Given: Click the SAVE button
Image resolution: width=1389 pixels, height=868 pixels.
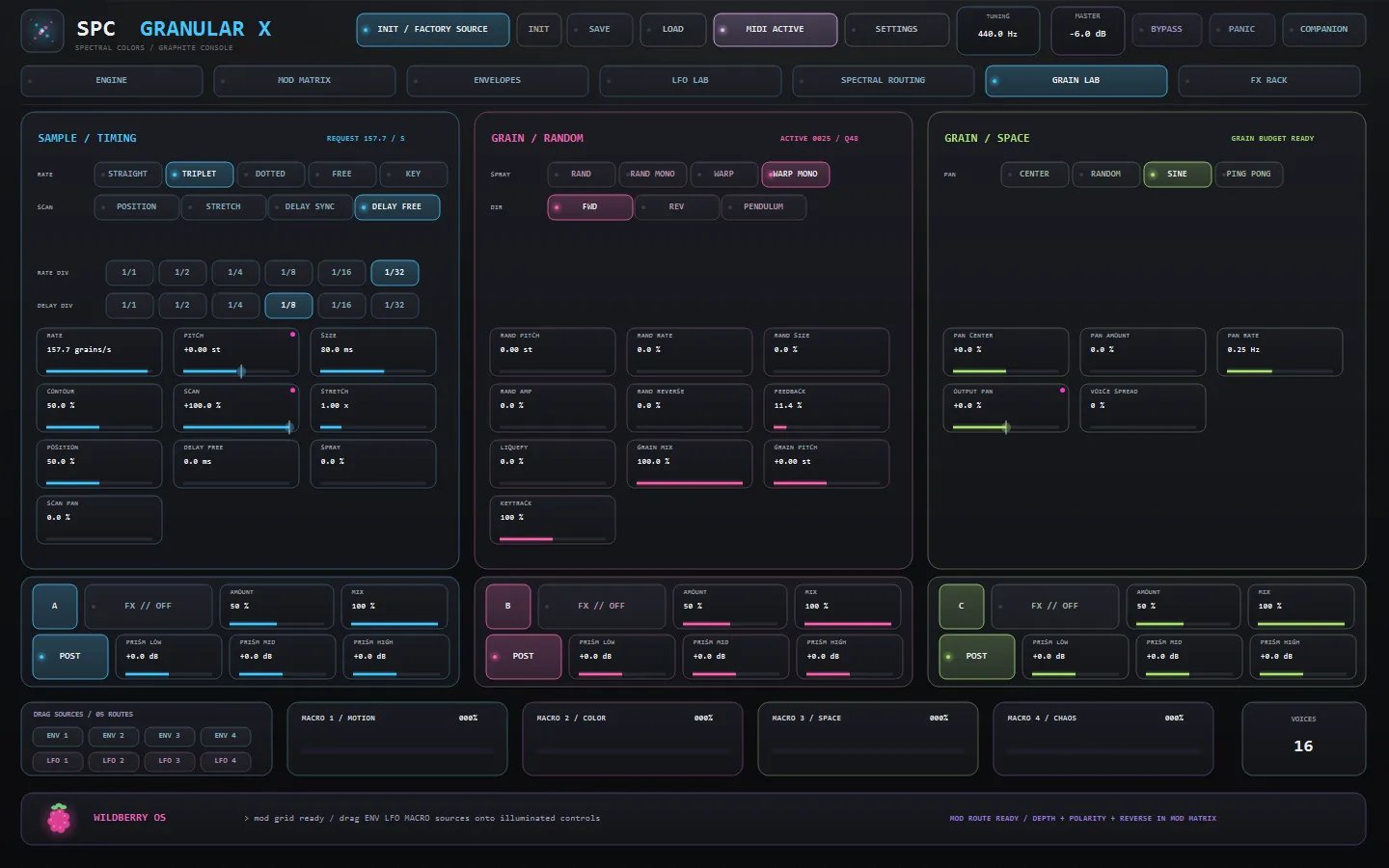Looking at the screenshot, I should click(599, 30).
